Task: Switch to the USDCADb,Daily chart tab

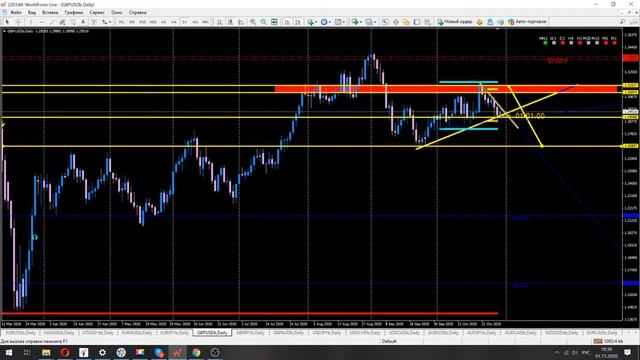Action: [x=404, y=333]
